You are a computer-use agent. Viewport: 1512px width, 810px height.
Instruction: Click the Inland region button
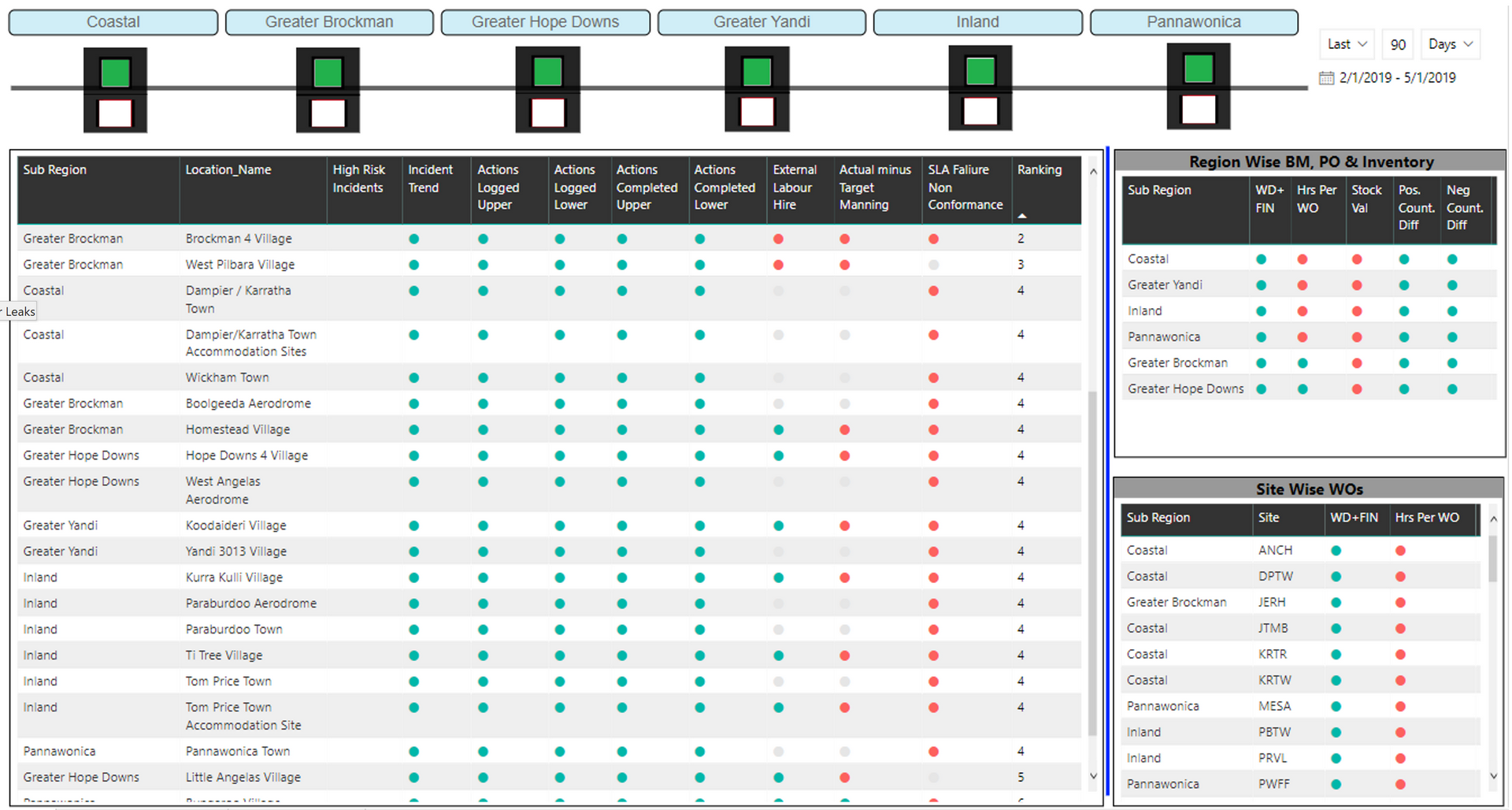coord(977,22)
